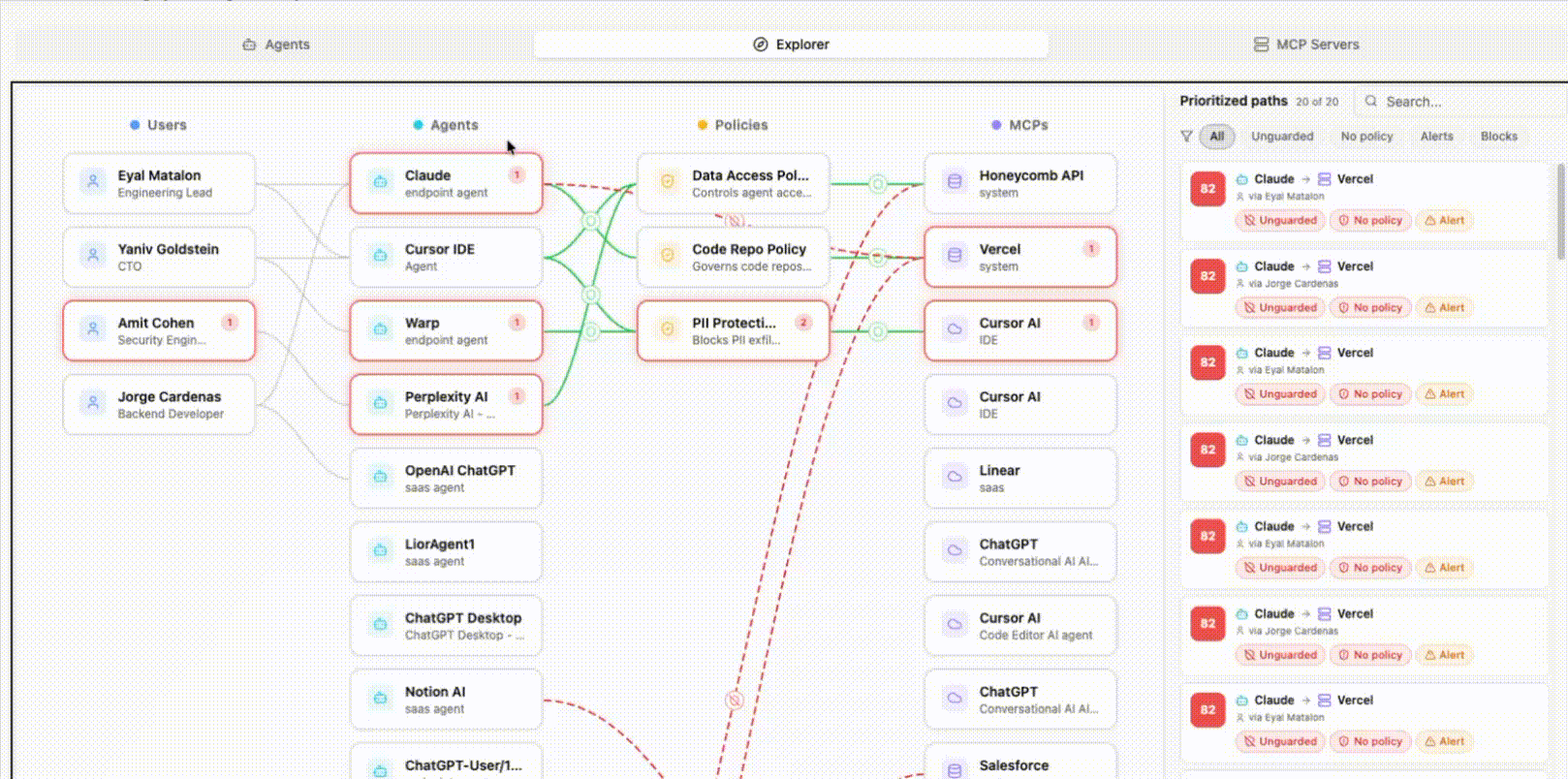Click the Linear cloud icon
The height and width of the screenshot is (779, 1568).
[x=955, y=477]
